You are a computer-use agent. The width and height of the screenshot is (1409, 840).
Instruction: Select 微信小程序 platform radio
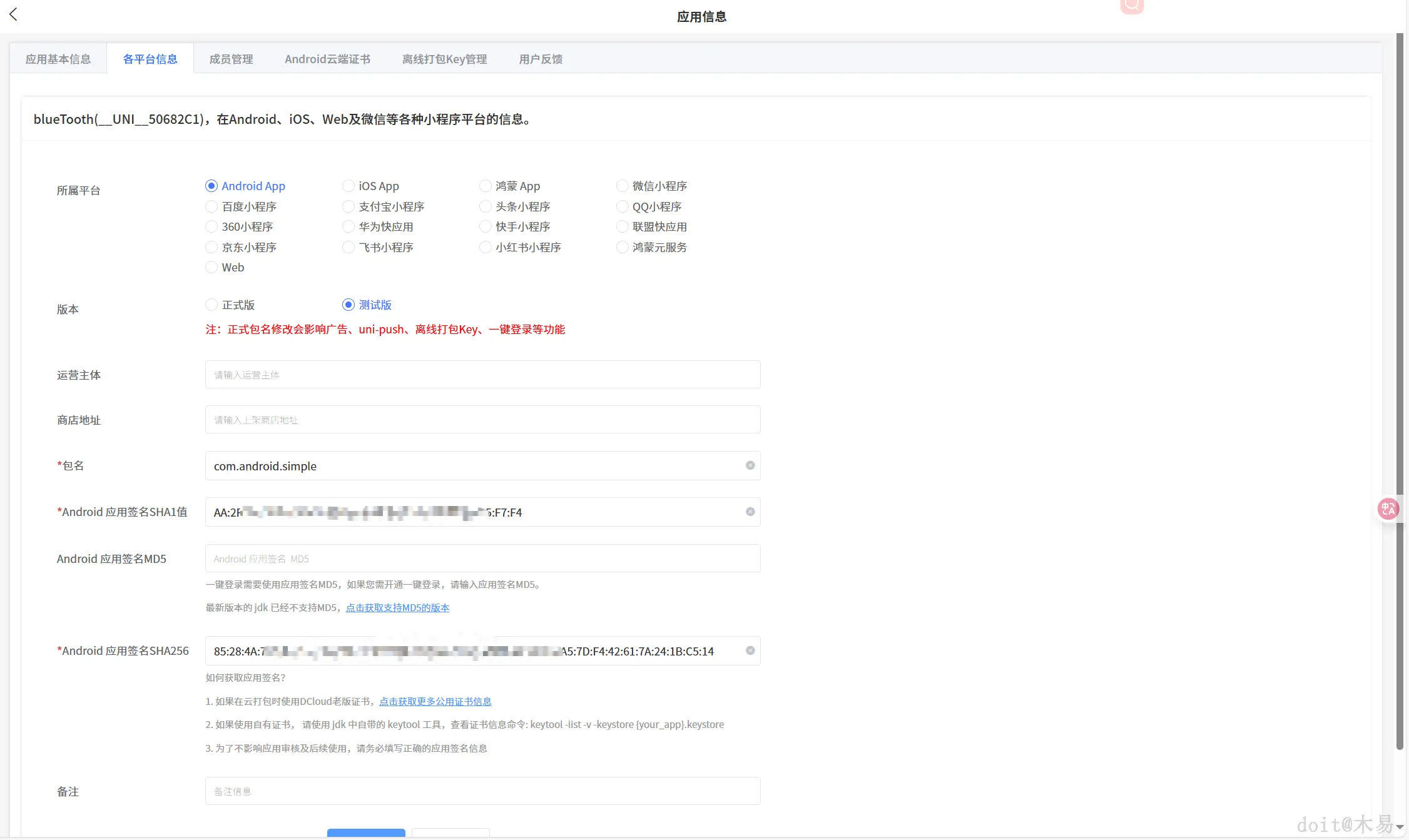tap(622, 186)
